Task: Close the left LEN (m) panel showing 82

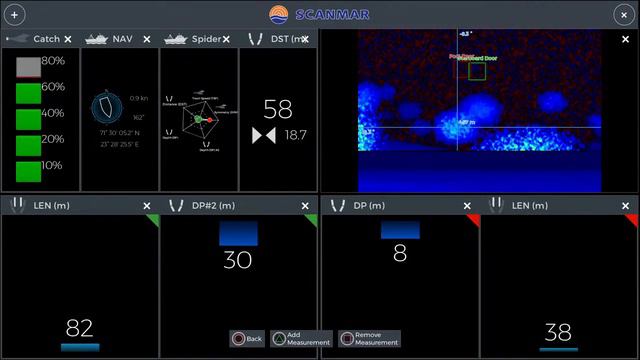Action: click(x=147, y=206)
